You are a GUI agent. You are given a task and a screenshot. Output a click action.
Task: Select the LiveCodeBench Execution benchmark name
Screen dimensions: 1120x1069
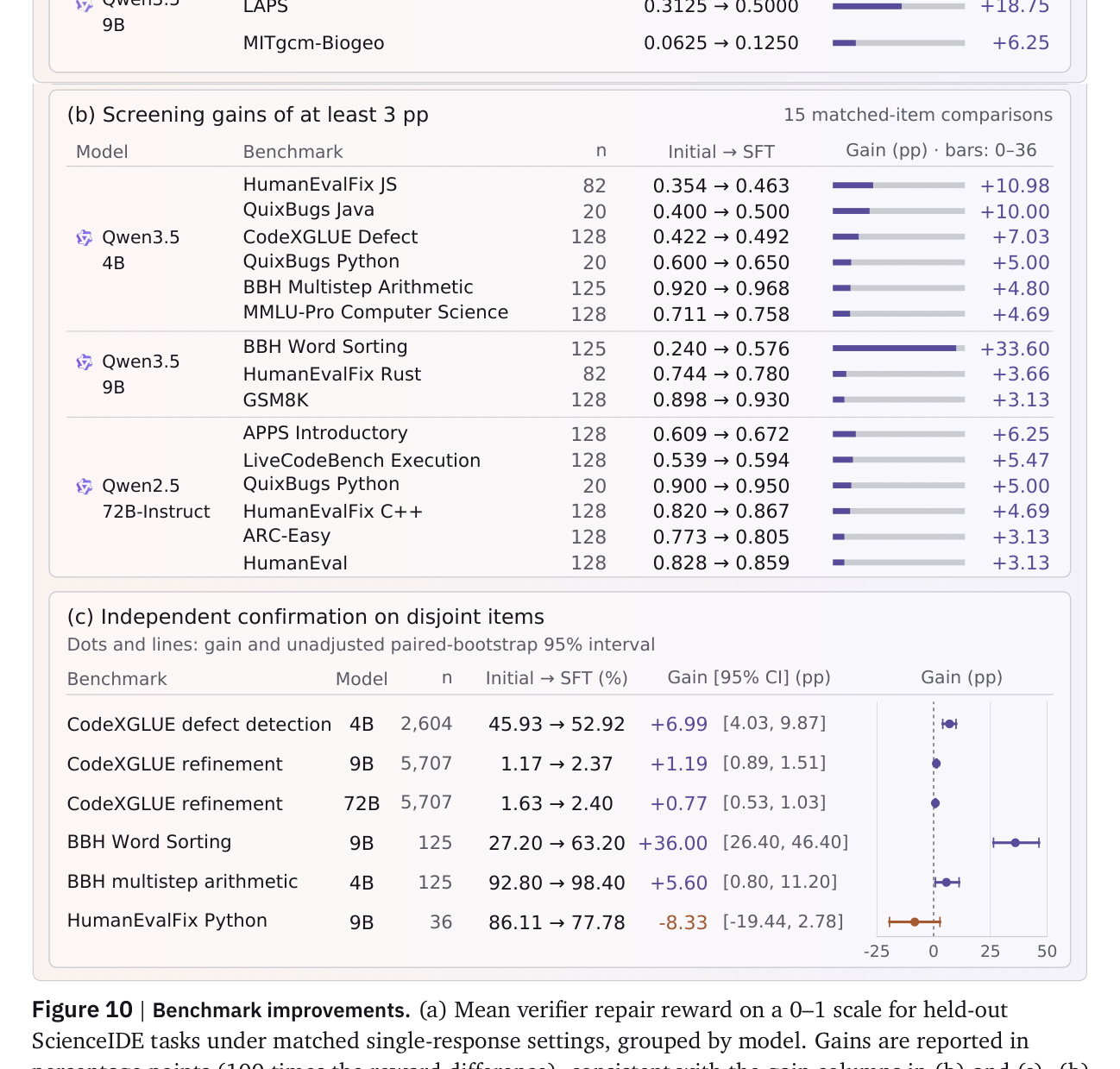pyautogui.click(x=362, y=461)
